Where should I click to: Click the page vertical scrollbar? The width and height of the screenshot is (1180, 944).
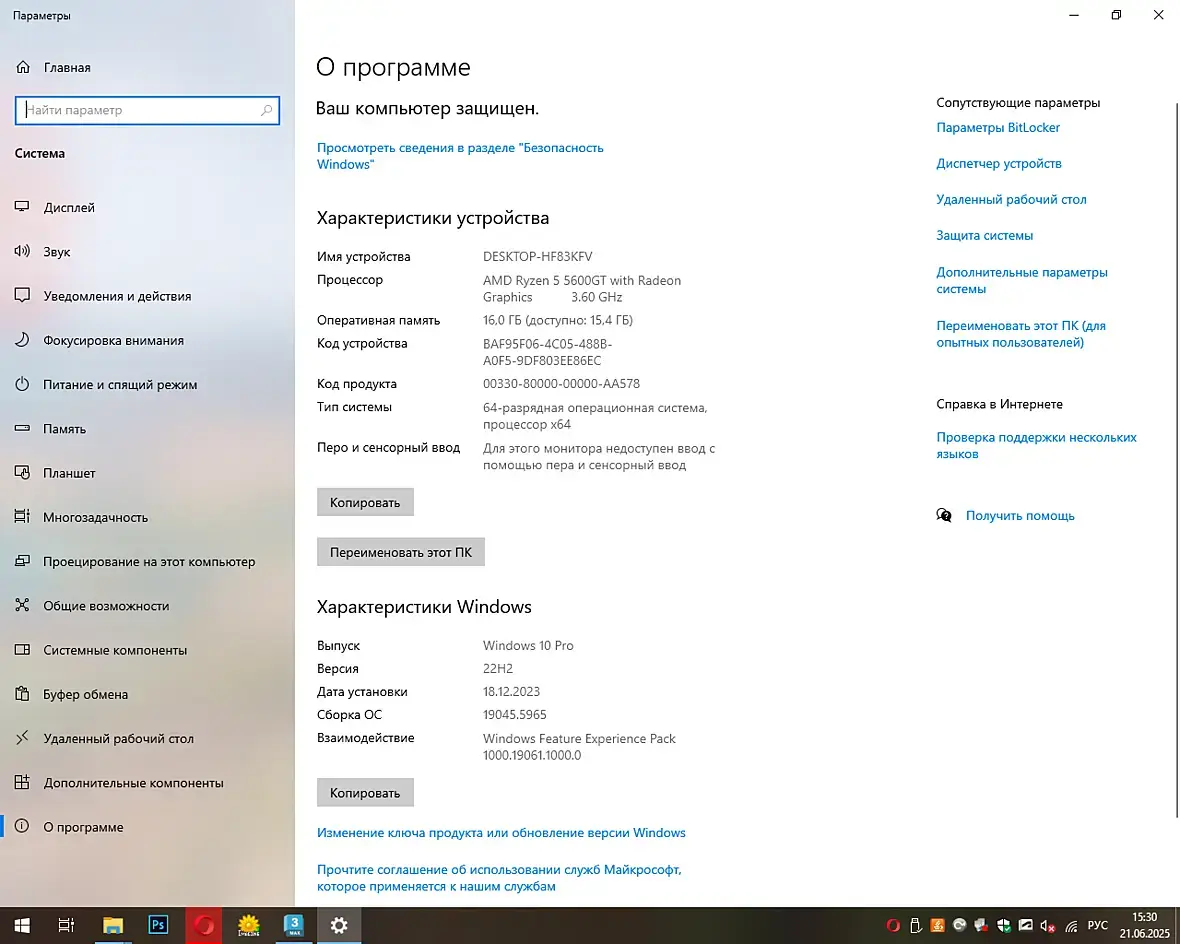1176,459
